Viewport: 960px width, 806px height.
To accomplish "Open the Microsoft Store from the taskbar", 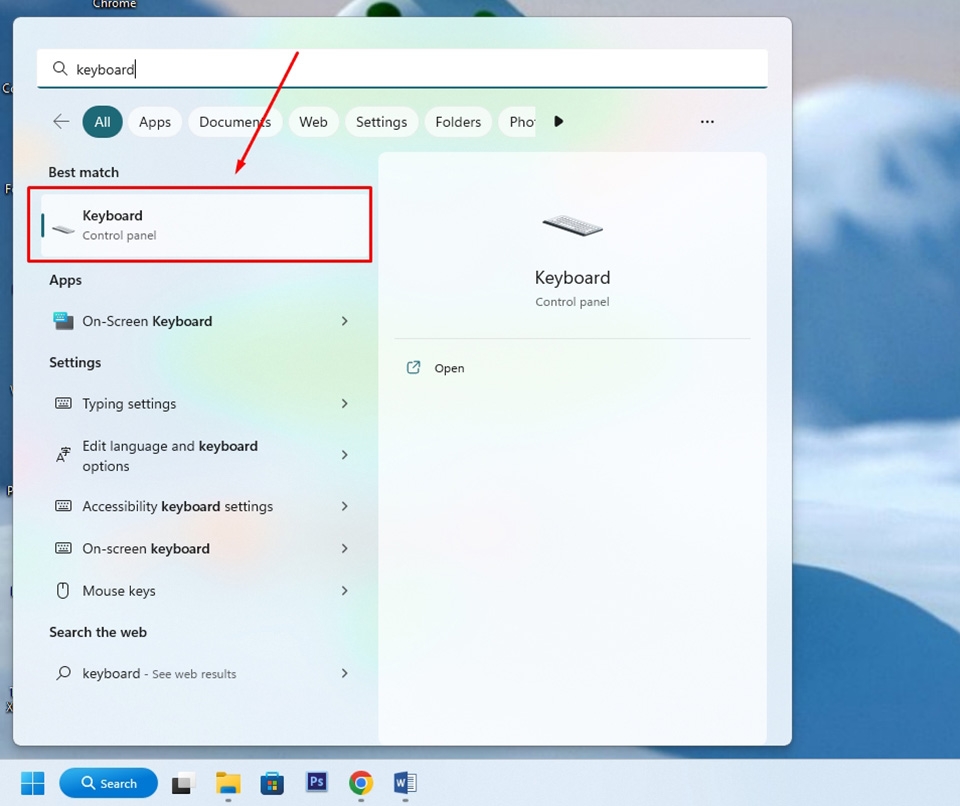I will (272, 783).
